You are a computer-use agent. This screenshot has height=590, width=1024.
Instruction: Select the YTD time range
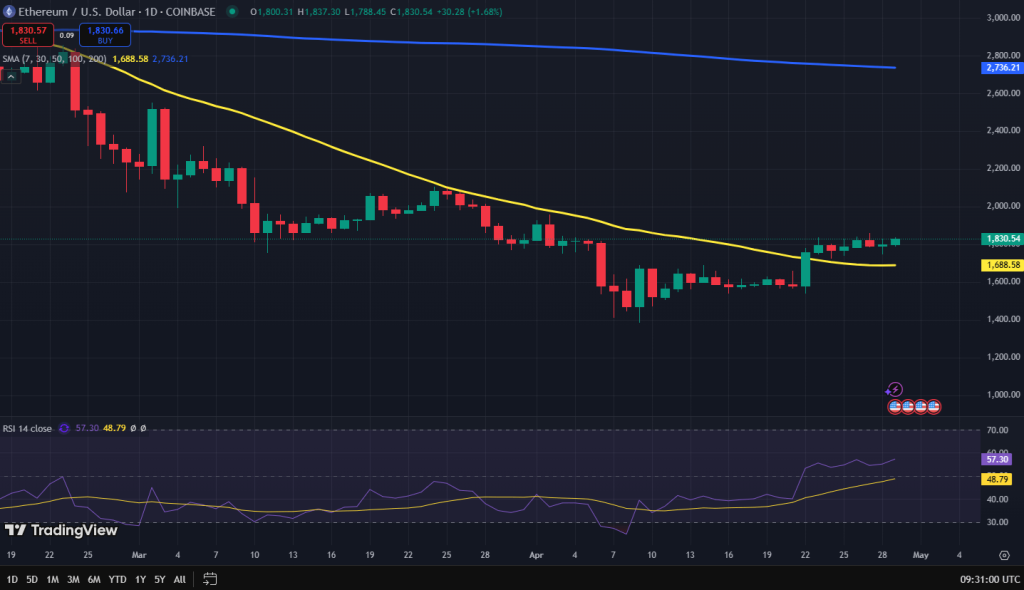point(118,579)
